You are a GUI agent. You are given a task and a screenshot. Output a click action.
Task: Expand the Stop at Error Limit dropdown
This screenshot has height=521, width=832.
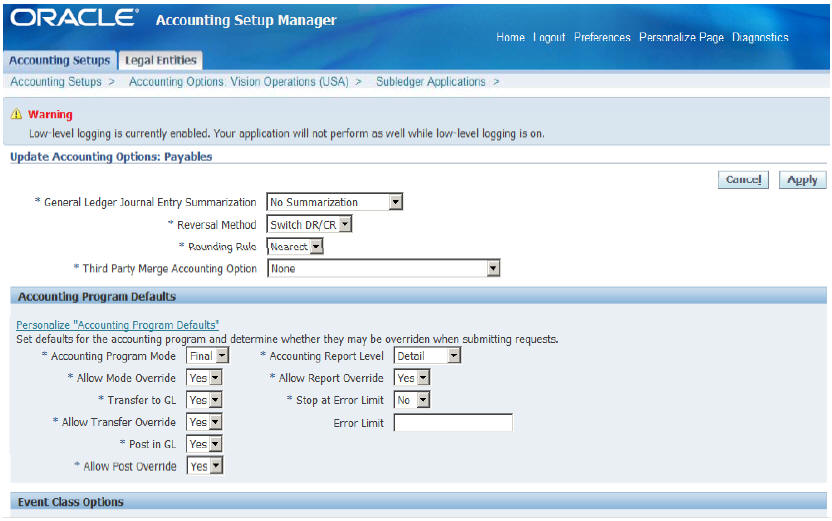pyautogui.click(x=411, y=400)
